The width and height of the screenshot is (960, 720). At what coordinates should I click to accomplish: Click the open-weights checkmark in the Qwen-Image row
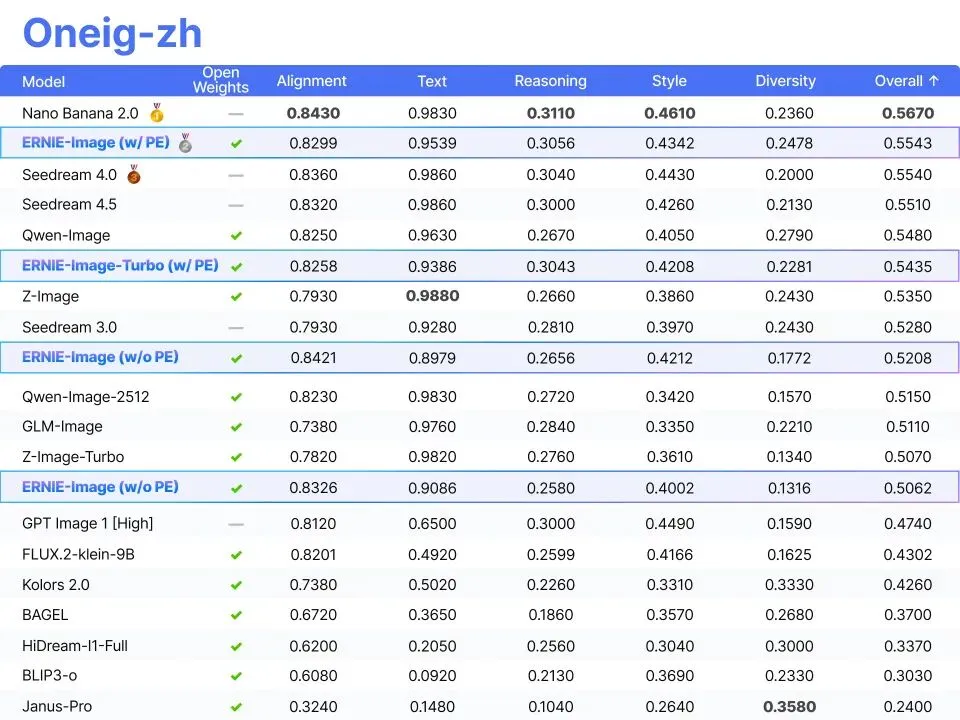236,236
